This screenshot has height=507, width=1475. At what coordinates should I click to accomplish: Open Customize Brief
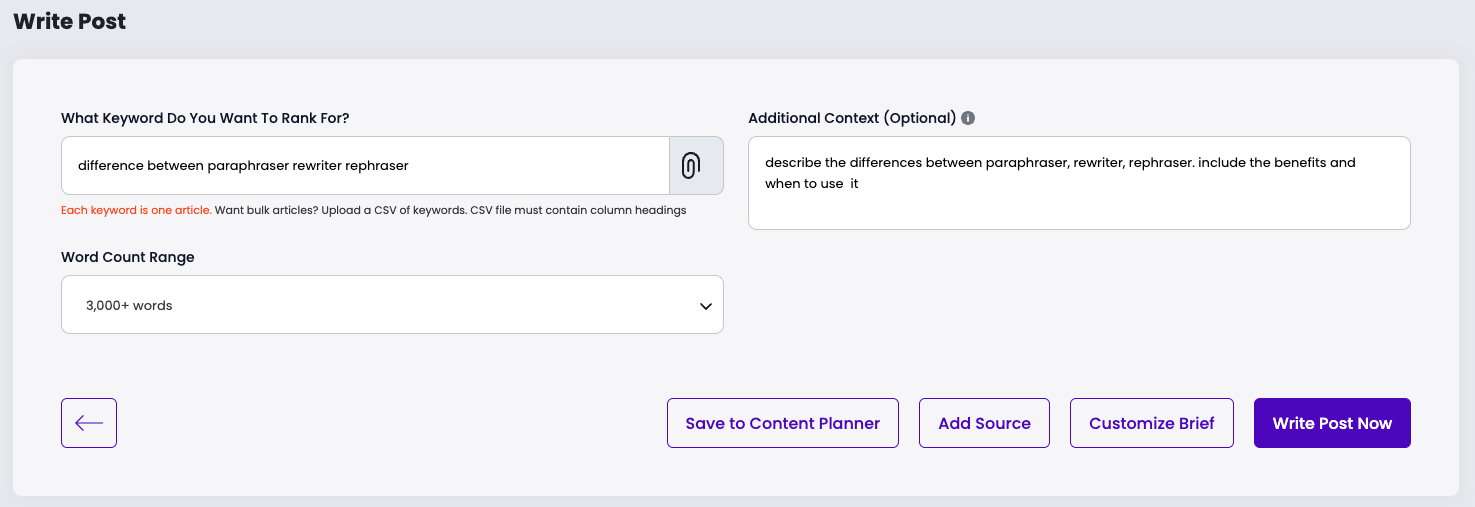pyautogui.click(x=1151, y=423)
